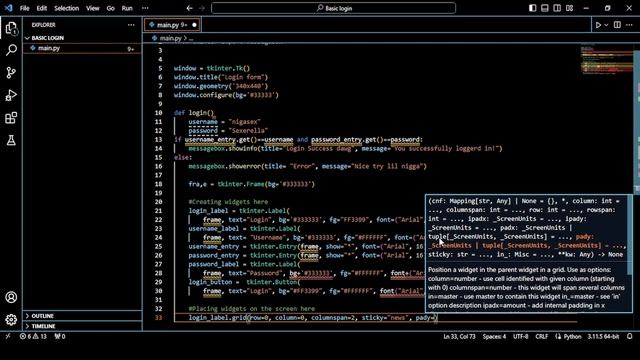Open the Edit menu
The height and width of the screenshot is (360, 640).
[42, 8]
